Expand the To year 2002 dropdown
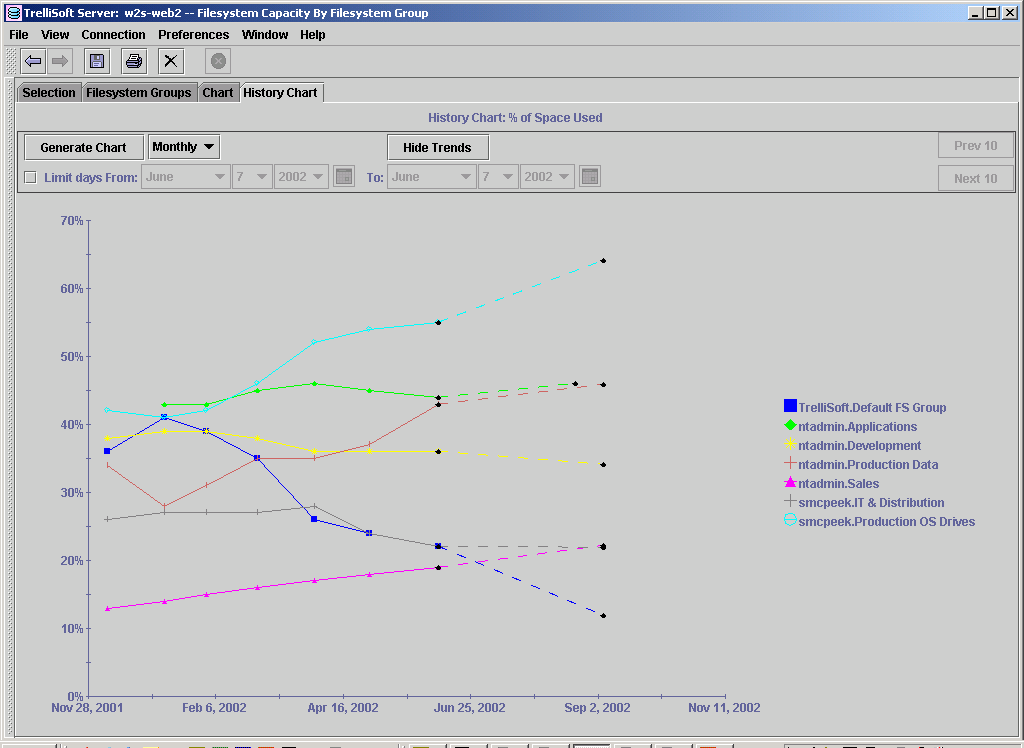Screen dimensions: 1024x748 pos(547,177)
